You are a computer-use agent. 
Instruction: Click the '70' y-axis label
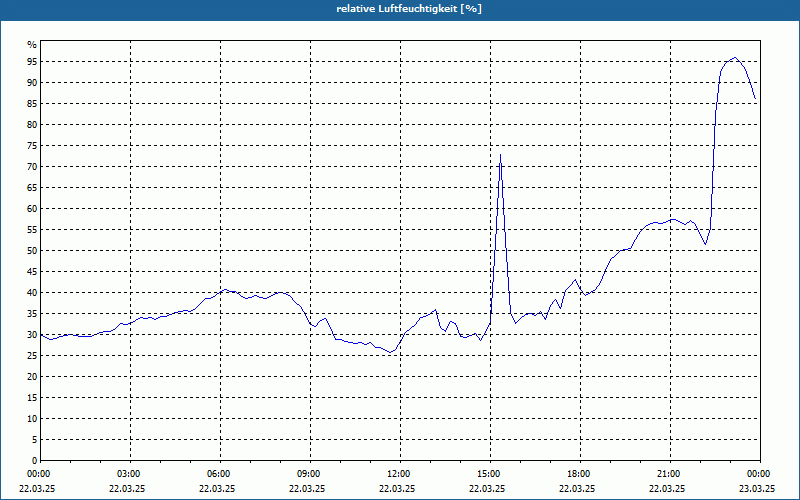[x=32, y=167]
